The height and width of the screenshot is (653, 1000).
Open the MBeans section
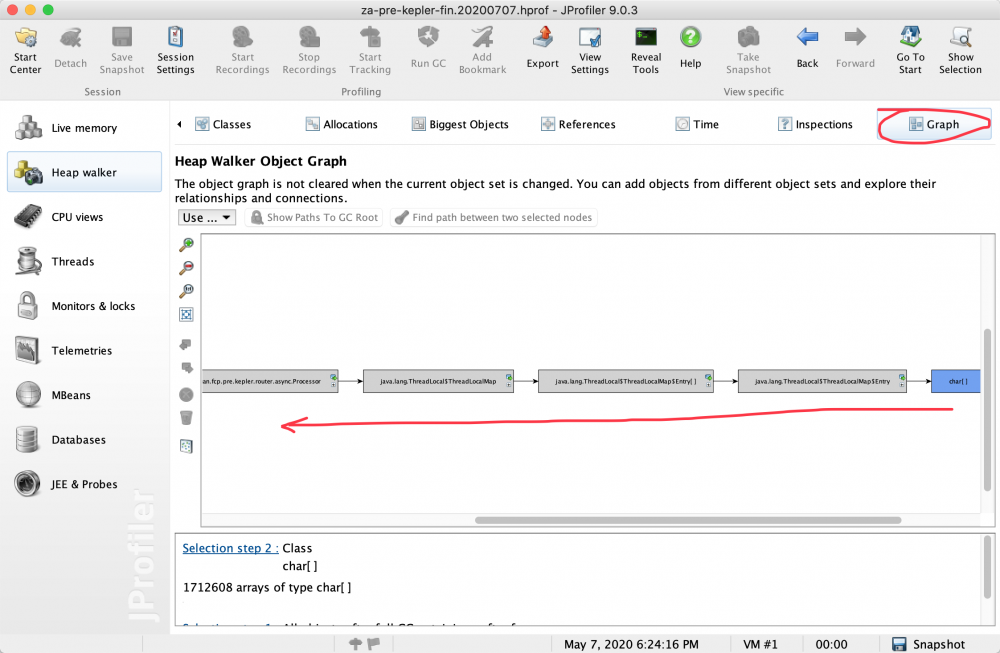[x=84, y=395]
